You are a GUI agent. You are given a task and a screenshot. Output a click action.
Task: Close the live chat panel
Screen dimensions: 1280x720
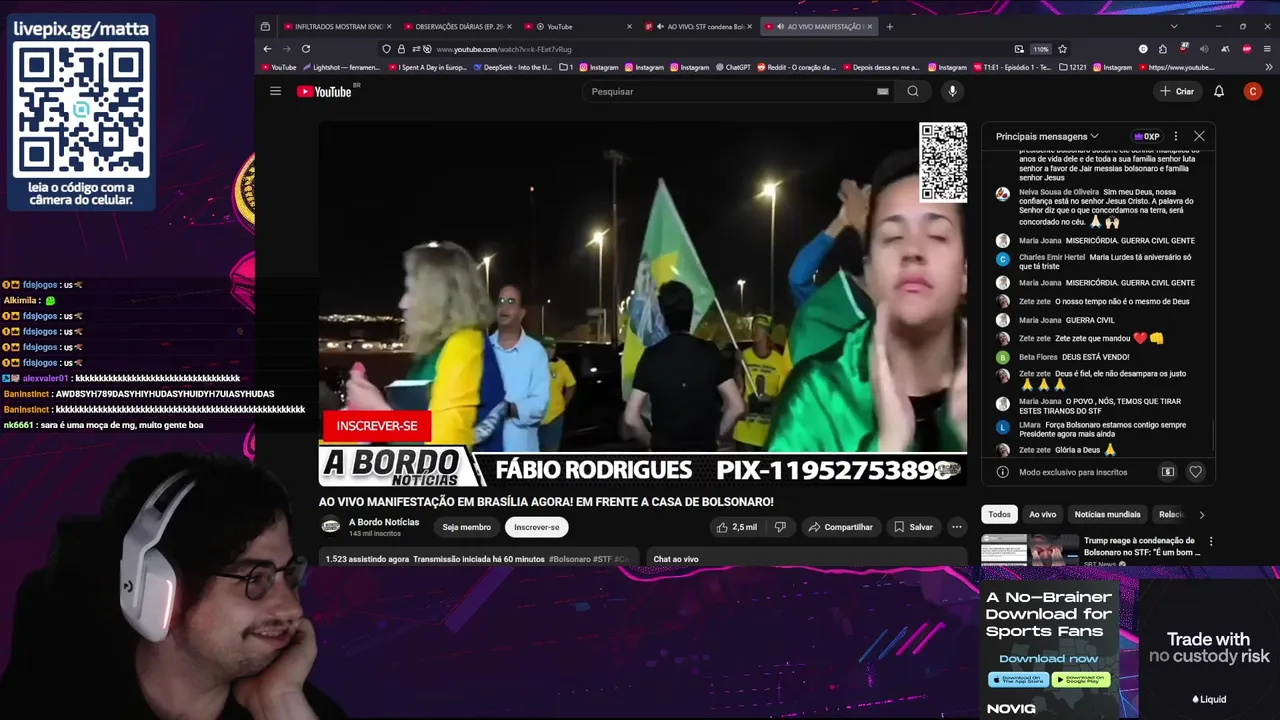click(1199, 136)
